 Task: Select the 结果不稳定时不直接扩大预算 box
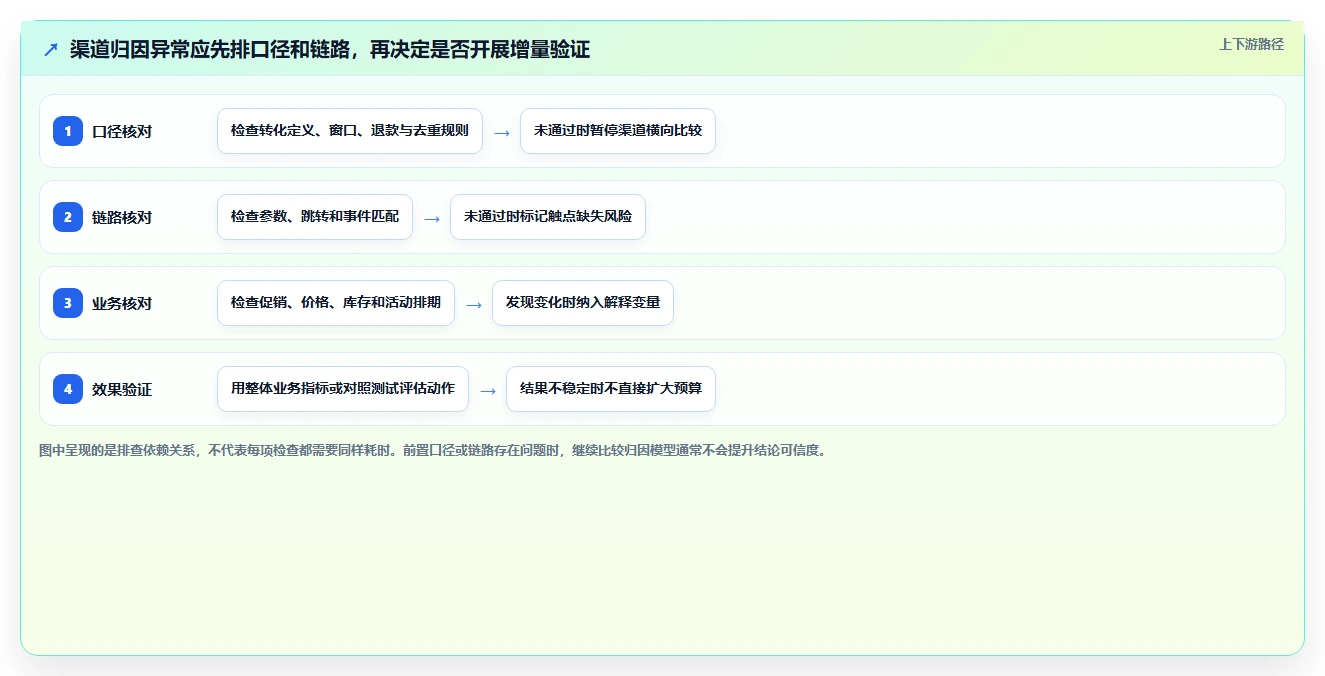[x=611, y=389]
